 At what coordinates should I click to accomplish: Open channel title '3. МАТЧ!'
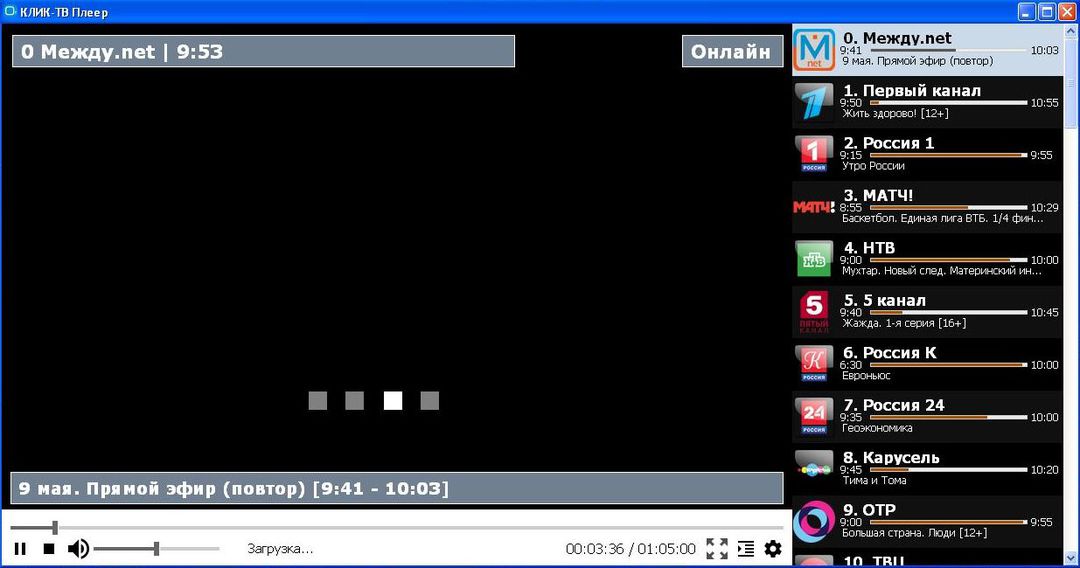pyautogui.click(x=878, y=196)
